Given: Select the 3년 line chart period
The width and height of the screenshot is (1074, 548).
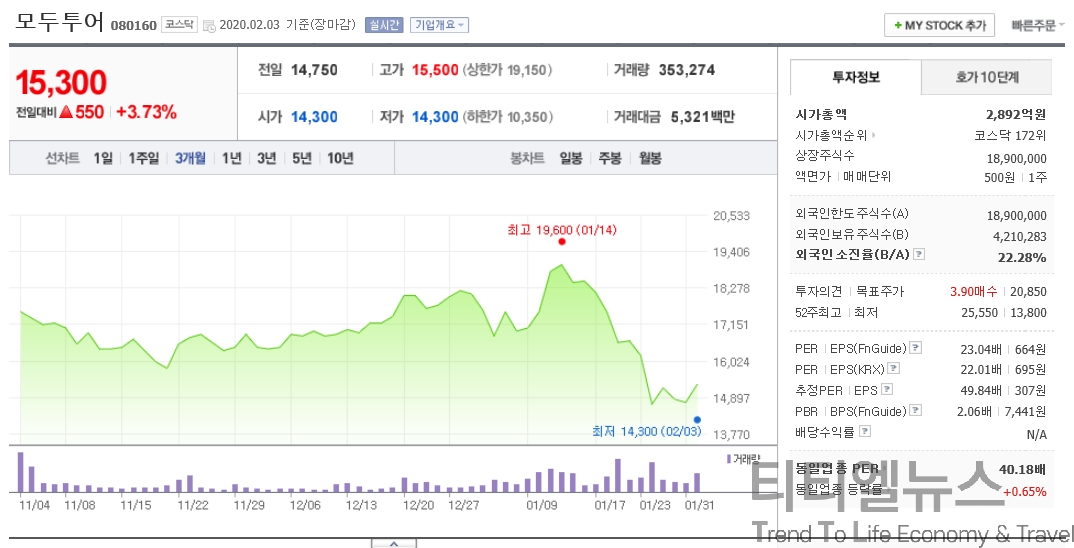Looking at the screenshot, I should tap(266, 158).
